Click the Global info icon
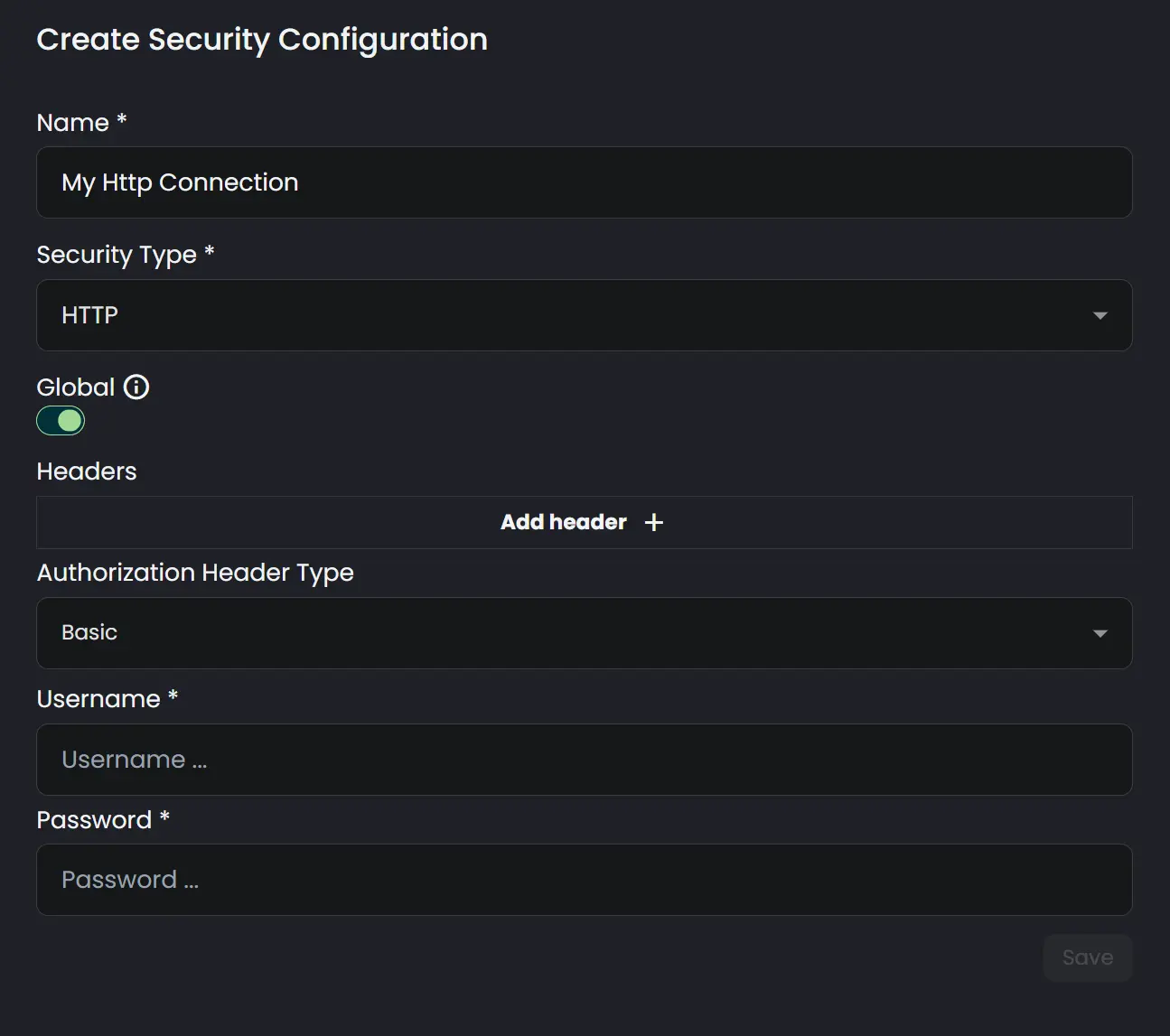Screen dimensions: 1170x1036 [x=136, y=387]
